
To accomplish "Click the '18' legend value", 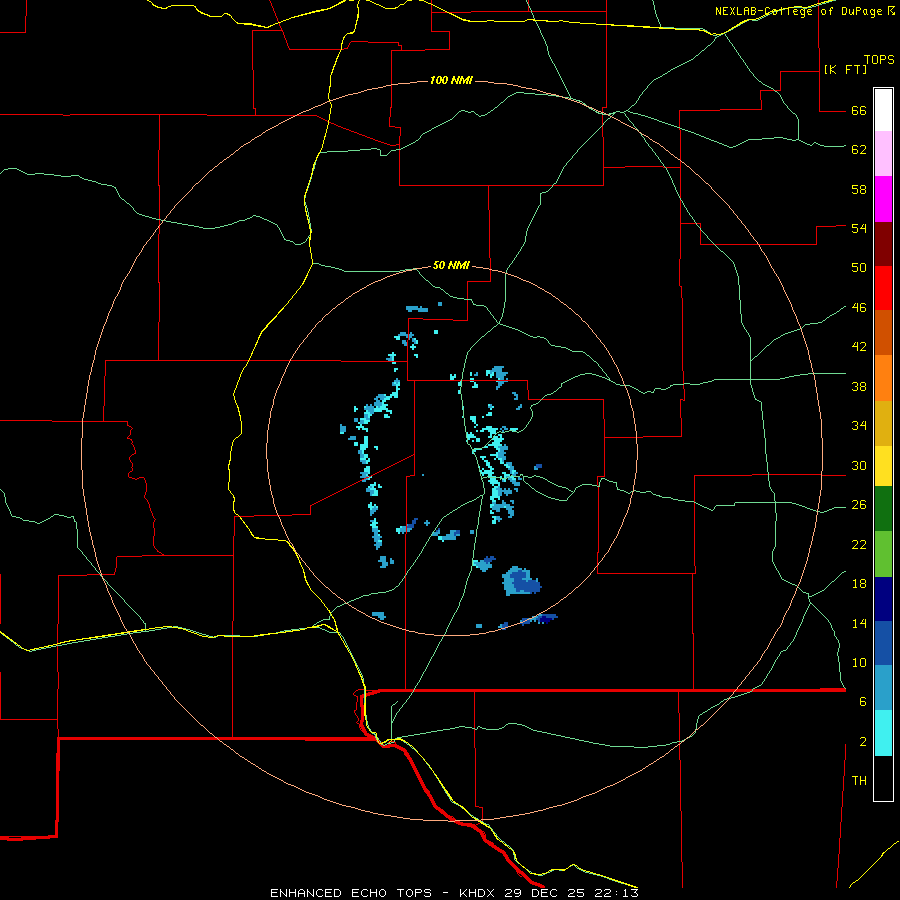I will 859,584.
